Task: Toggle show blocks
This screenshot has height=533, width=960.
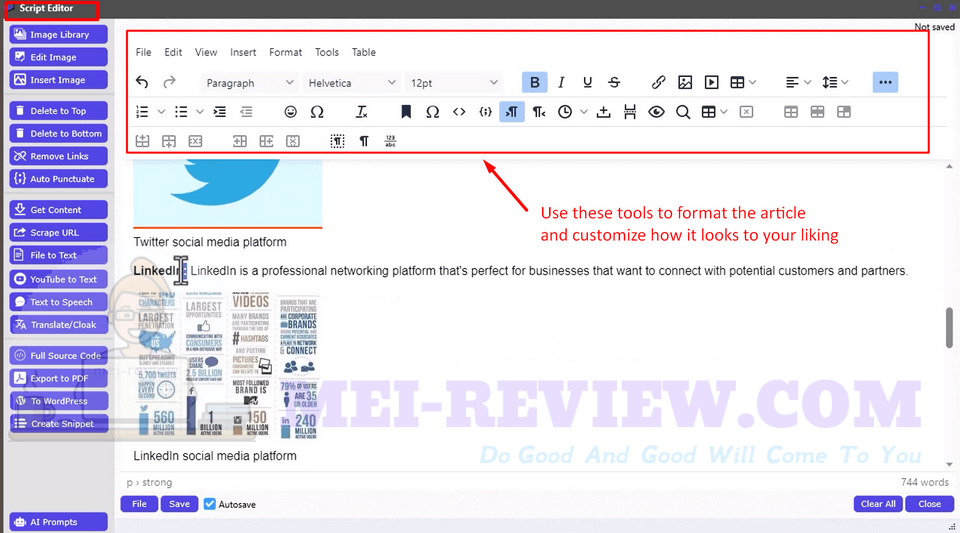Action: 337,141
